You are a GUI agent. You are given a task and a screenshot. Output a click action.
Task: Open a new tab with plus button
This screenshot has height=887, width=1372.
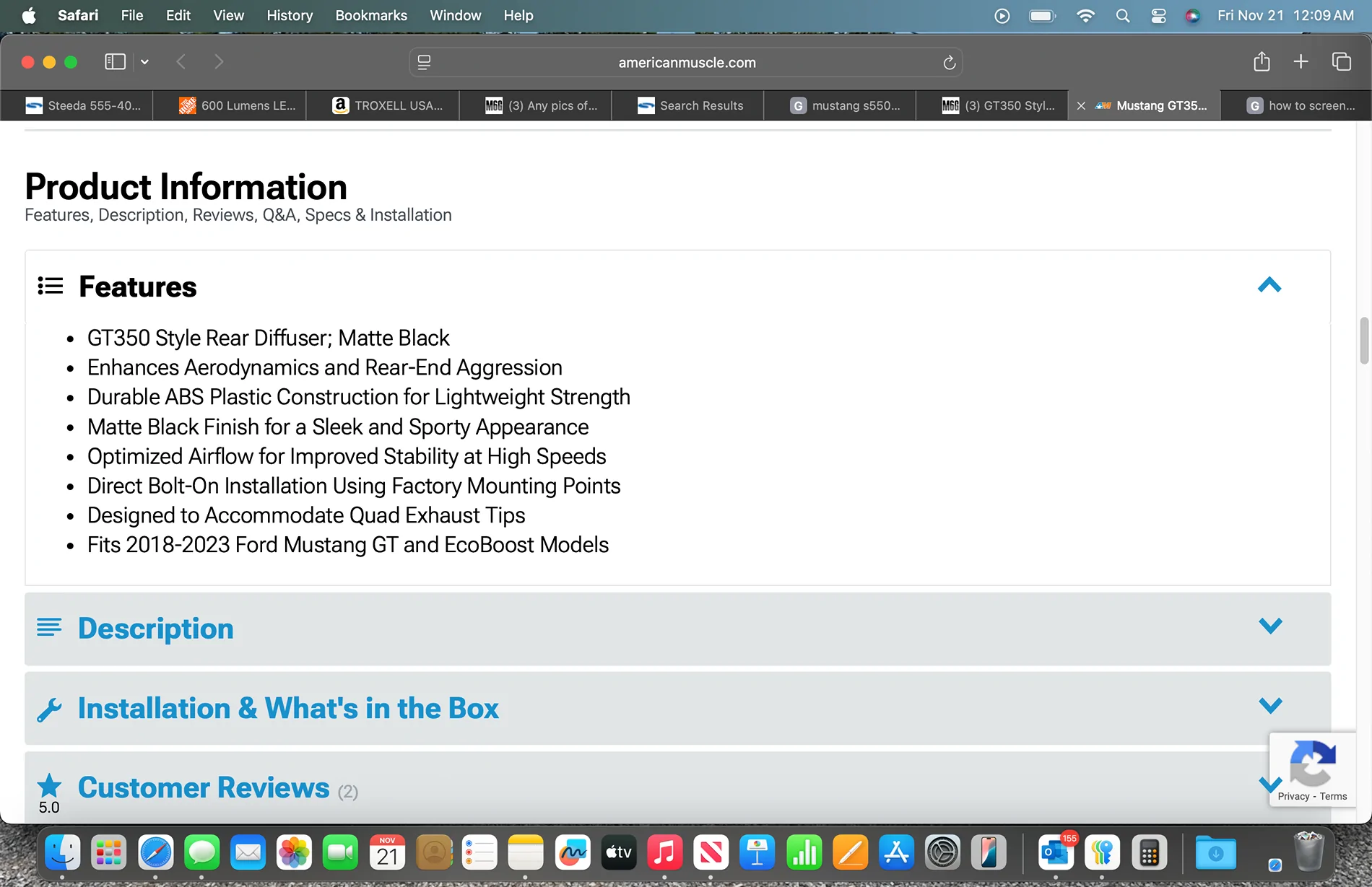coord(1301,62)
